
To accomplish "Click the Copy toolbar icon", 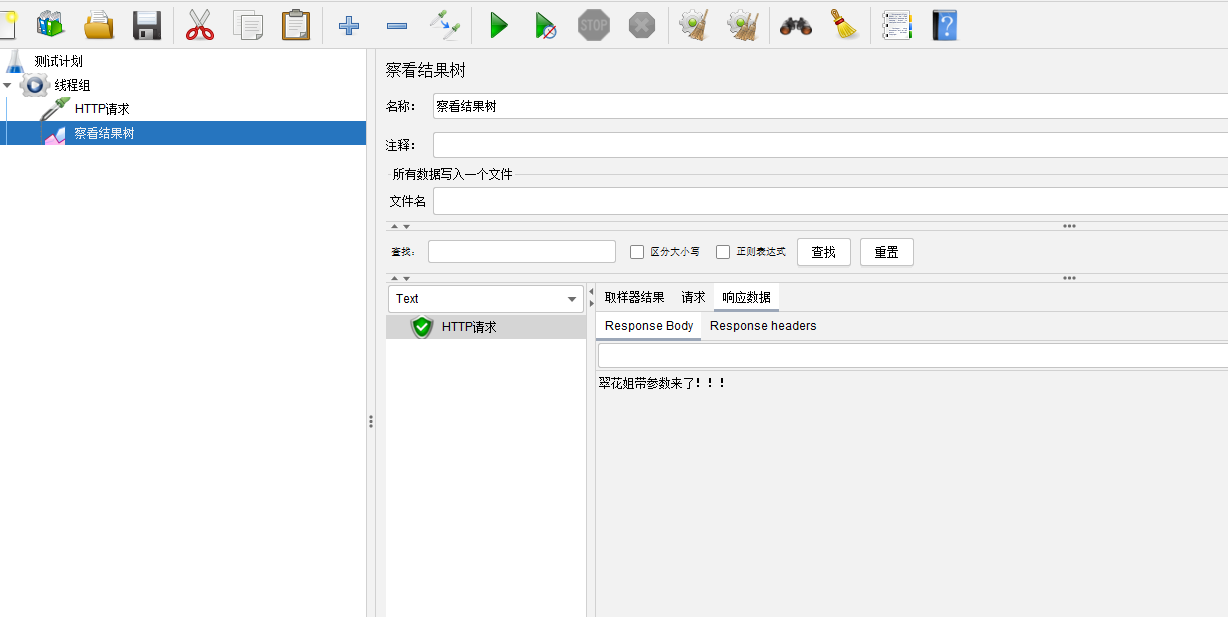I will point(247,24).
